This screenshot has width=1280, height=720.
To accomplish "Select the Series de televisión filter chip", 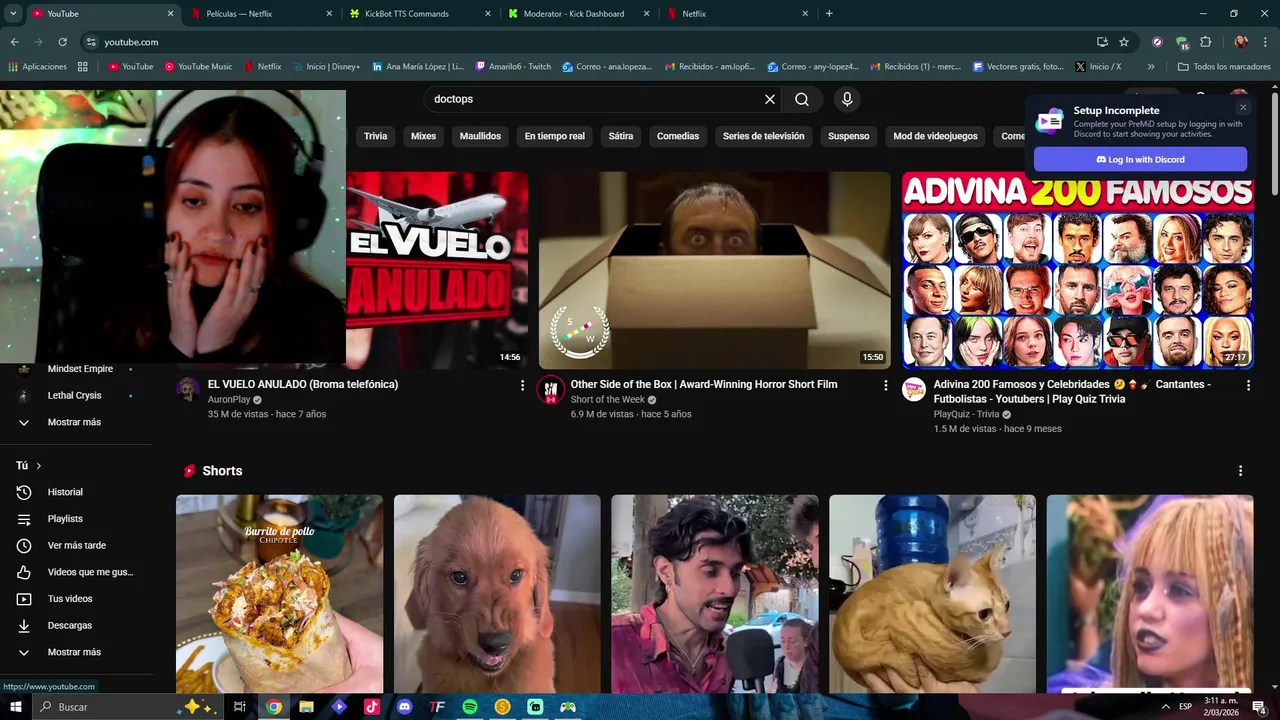I will coord(764,136).
